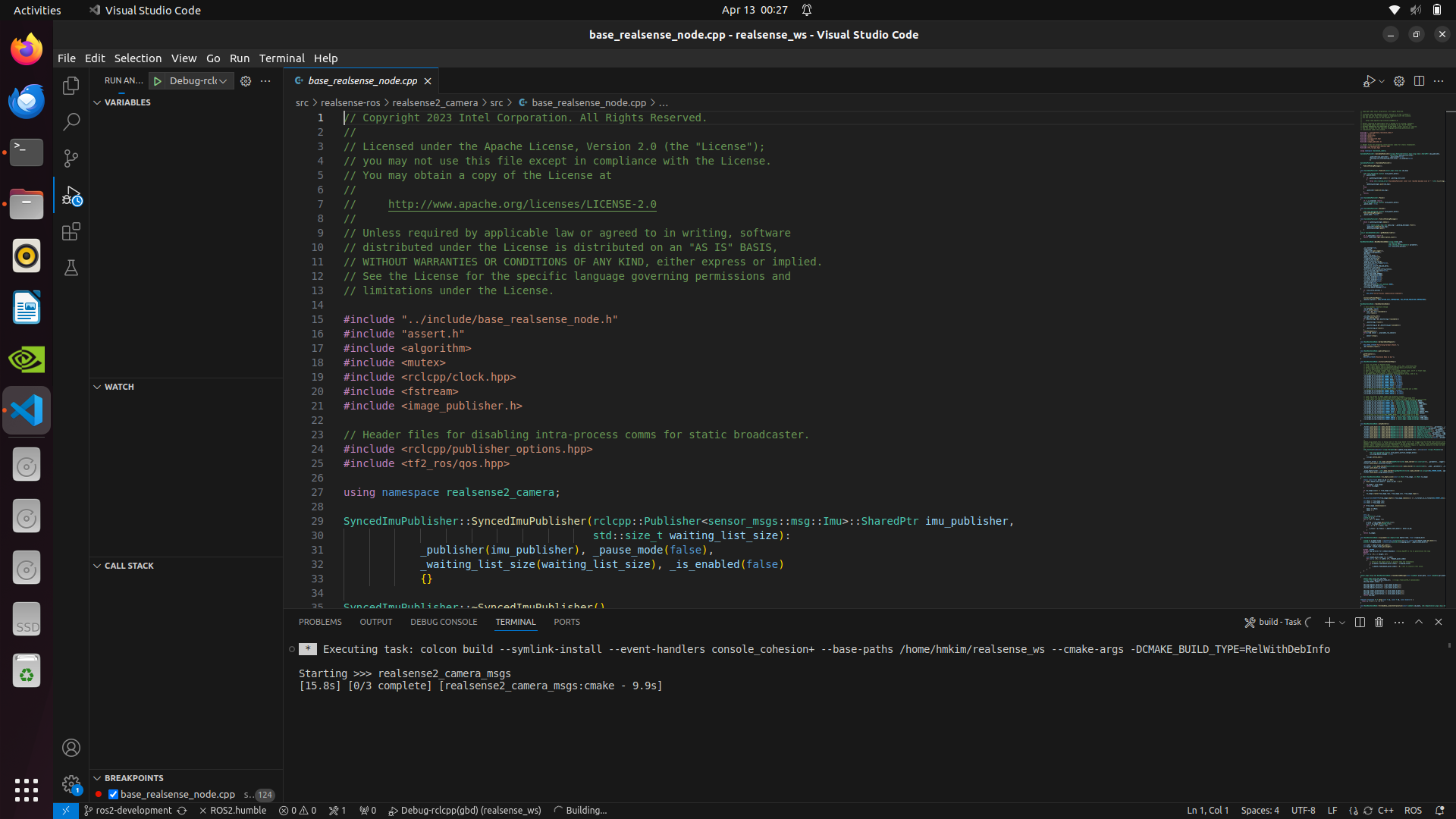
Task: Click the ROS2.humble status bar item
Action: coord(233,811)
